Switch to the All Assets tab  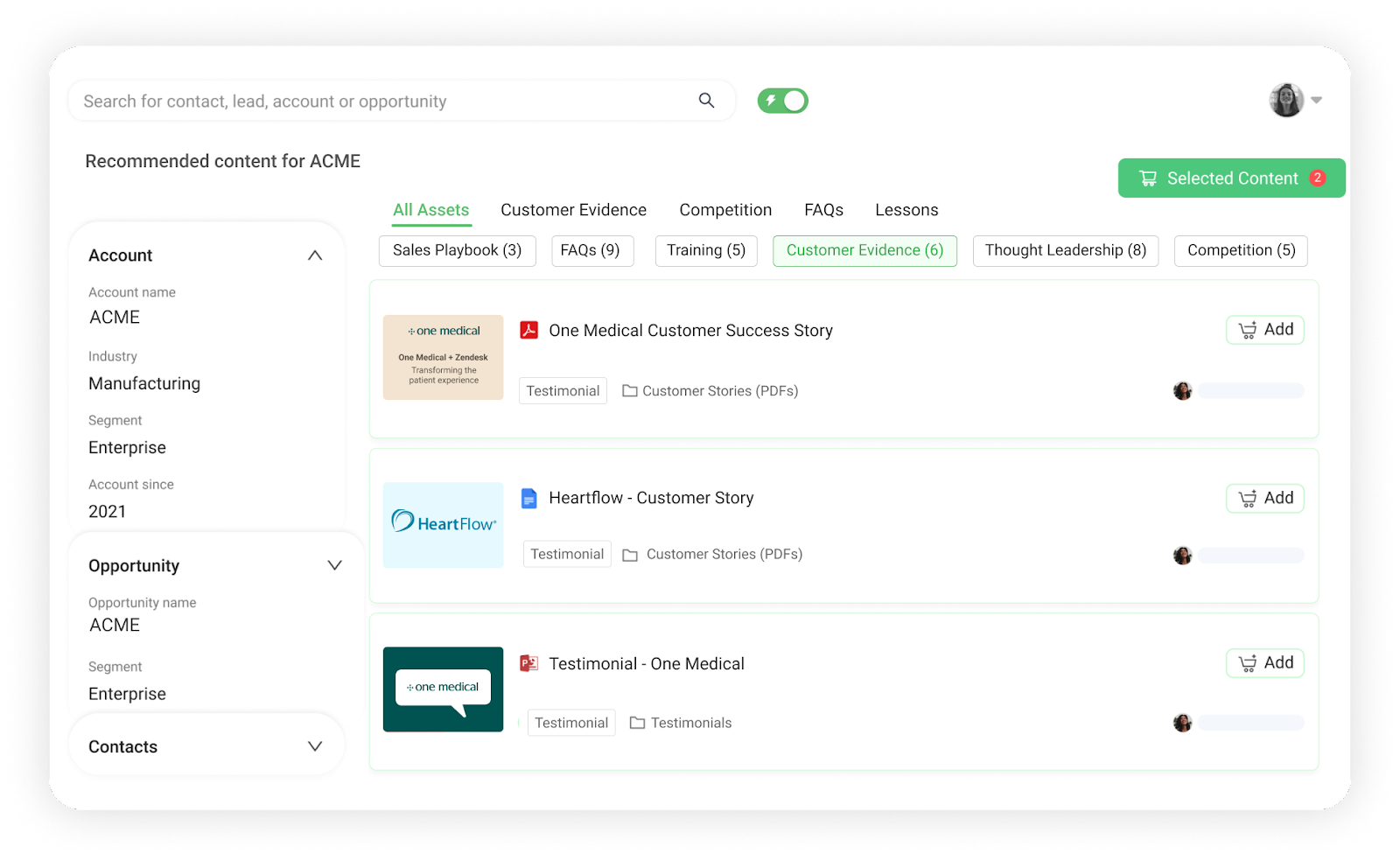[x=430, y=210]
